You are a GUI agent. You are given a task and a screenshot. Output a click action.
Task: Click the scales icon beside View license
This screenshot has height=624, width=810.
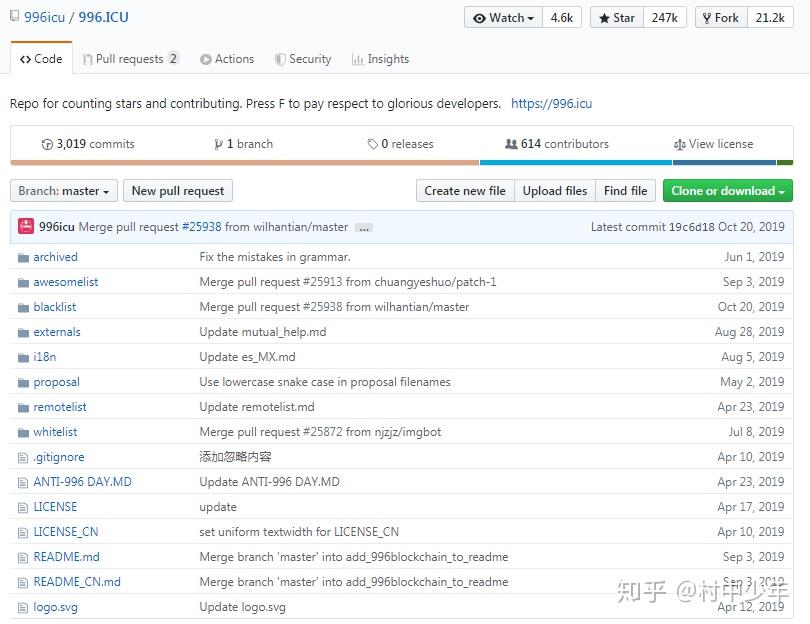point(679,145)
